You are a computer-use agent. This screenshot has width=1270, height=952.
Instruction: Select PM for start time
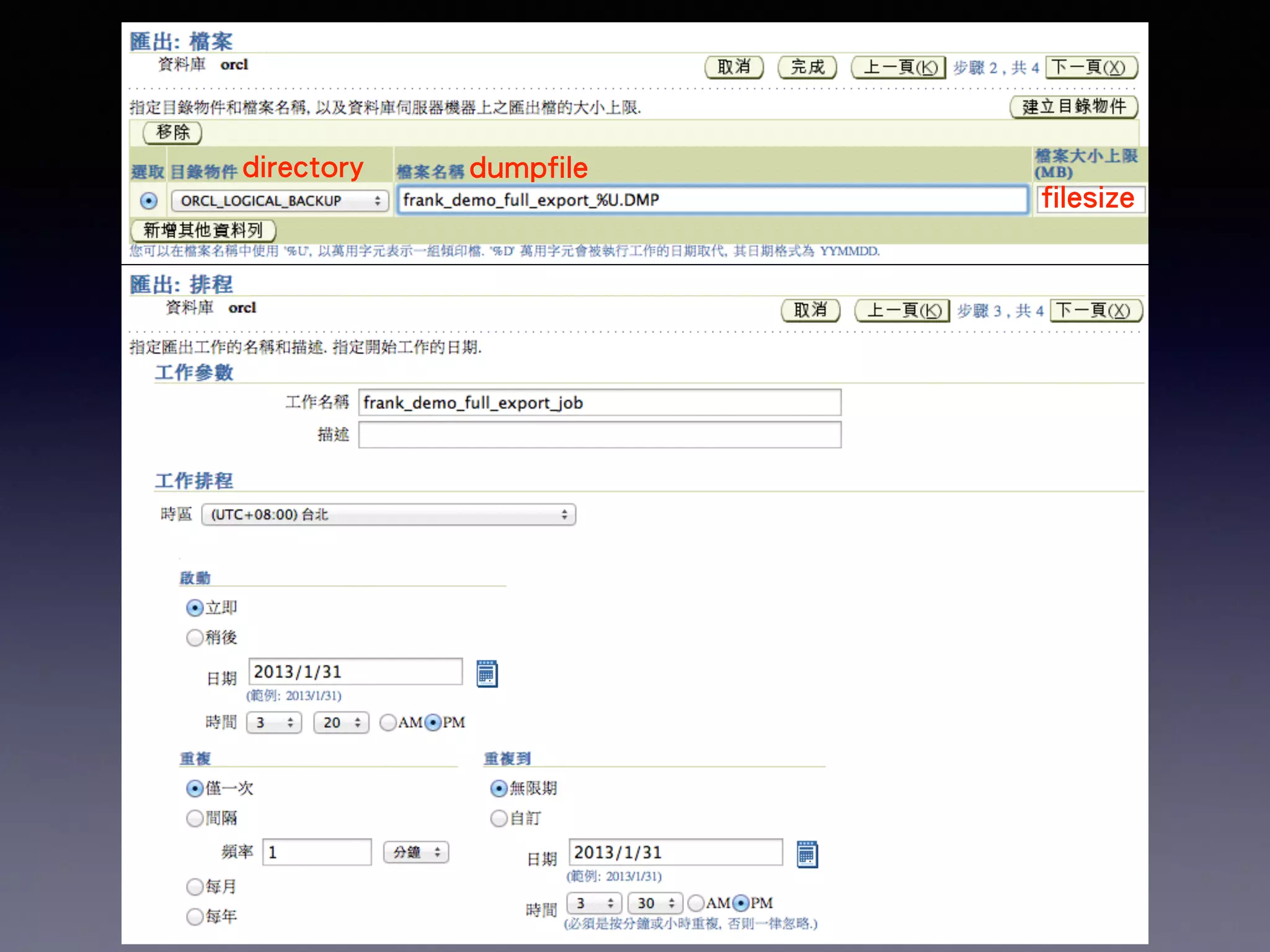point(433,723)
